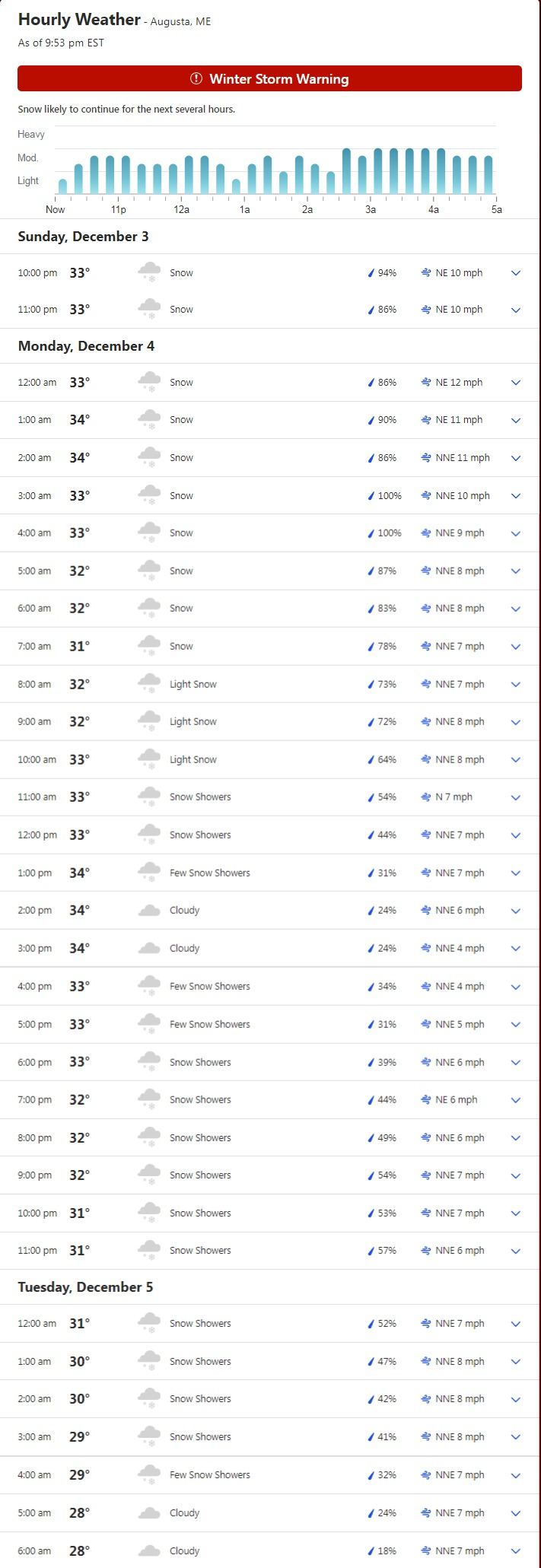Viewport: 541px width, 1568px height.
Task: Click the wind icon for 3:00 am Monday
Action: (426, 495)
